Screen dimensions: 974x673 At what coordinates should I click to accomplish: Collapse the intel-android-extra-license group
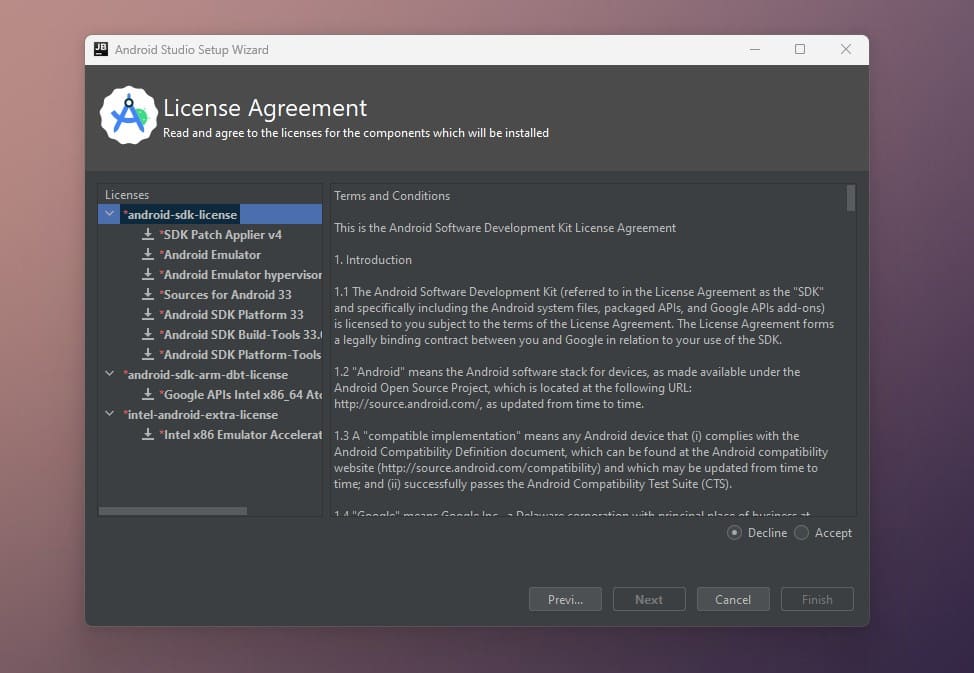click(109, 414)
